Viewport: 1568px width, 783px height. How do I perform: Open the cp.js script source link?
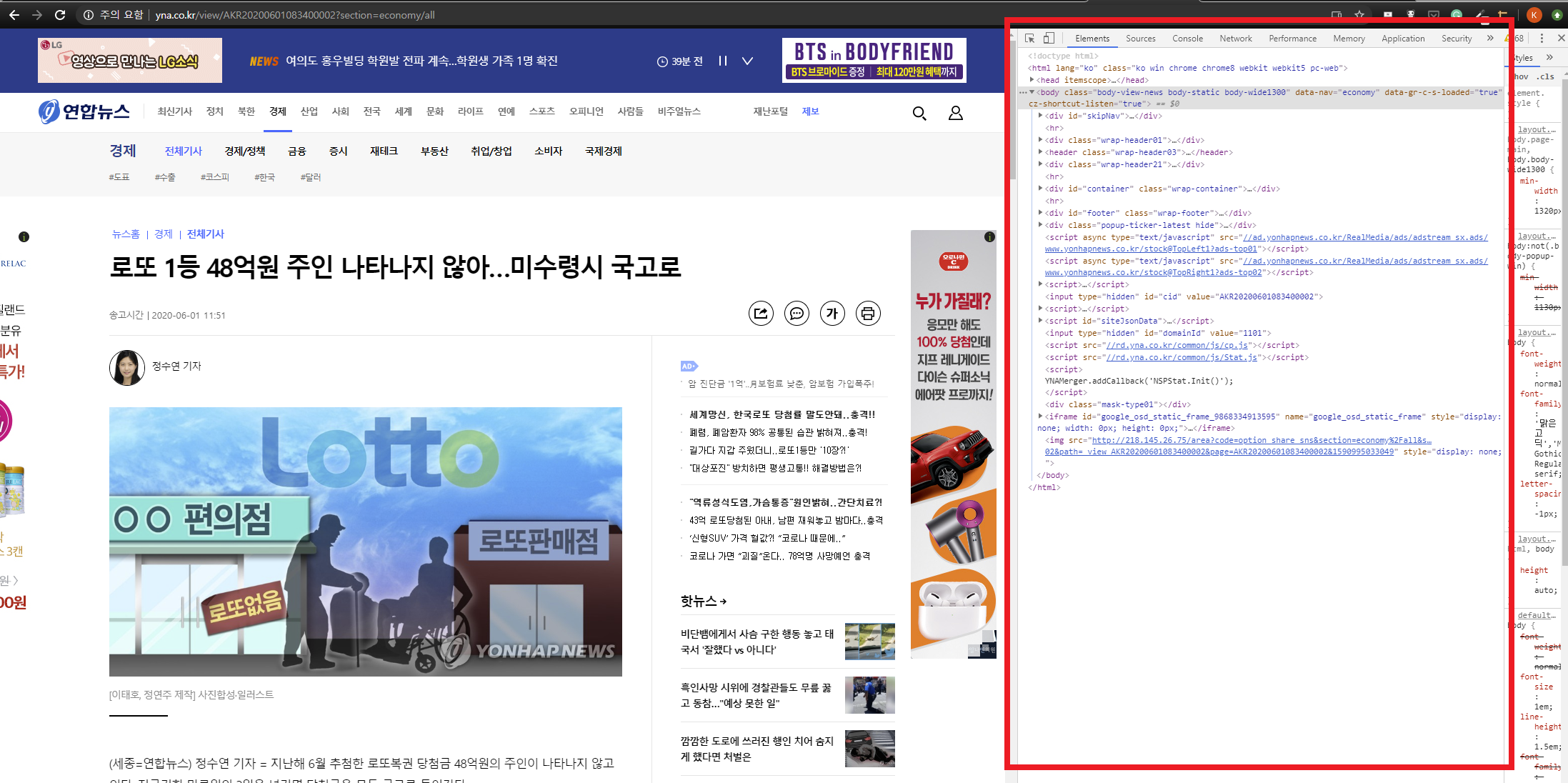click(1177, 345)
